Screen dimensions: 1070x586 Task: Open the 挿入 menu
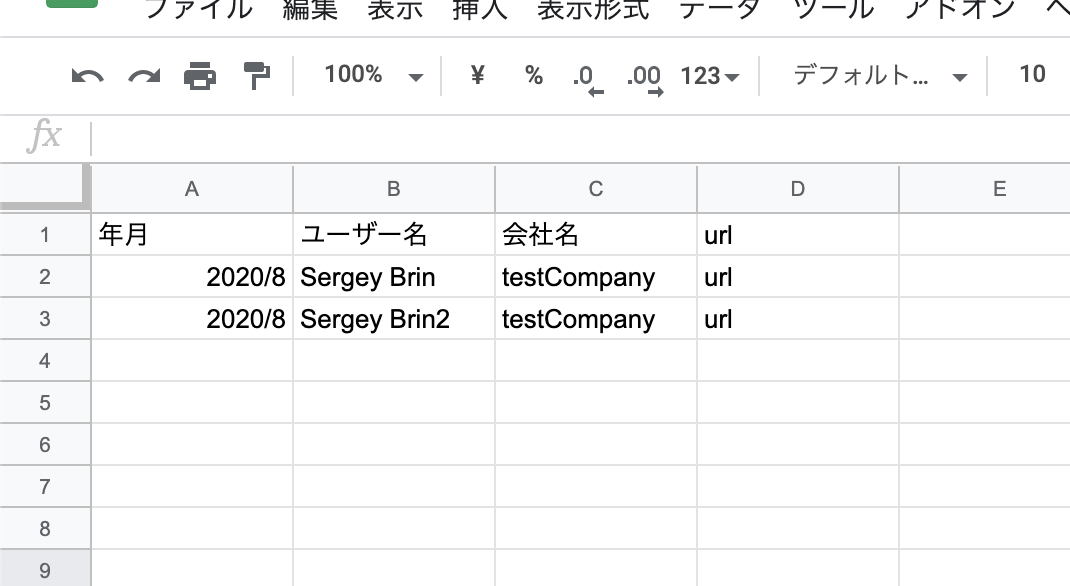(480, 10)
